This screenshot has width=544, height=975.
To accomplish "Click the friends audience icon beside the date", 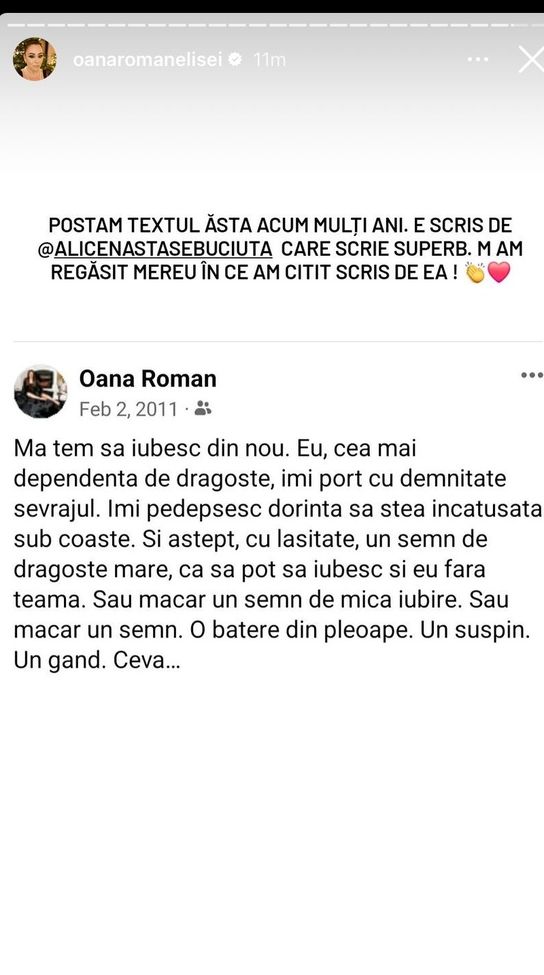I will tap(203, 409).
